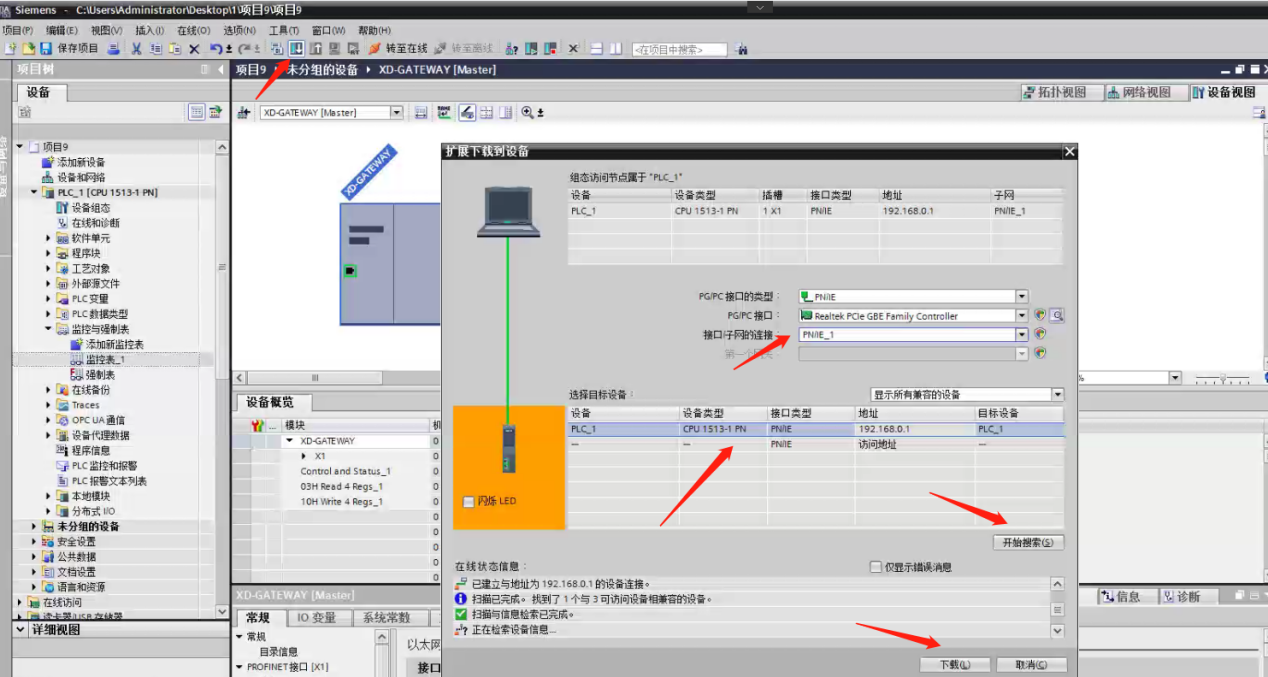
Task: Click the zoom slider in device view
Action: (x=1225, y=378)
